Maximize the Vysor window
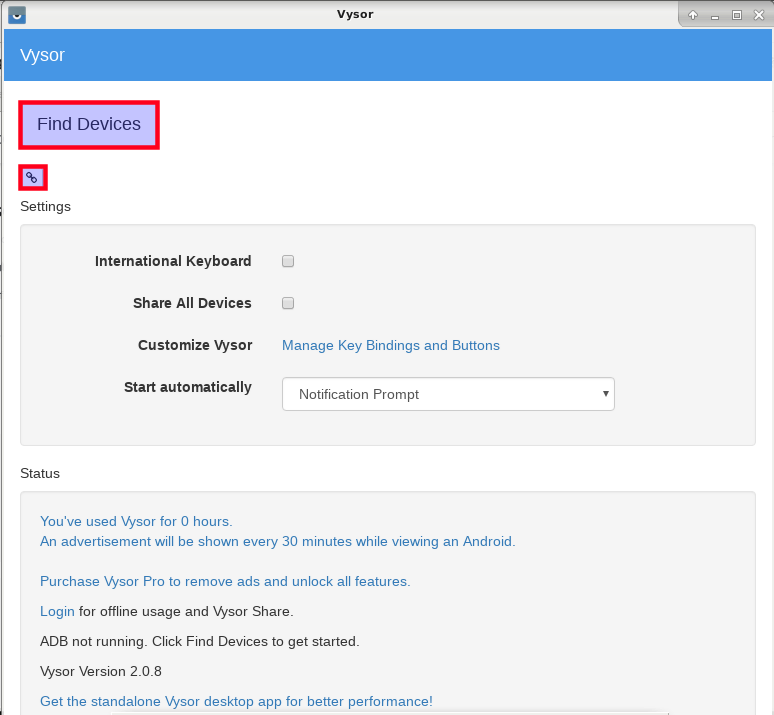 tap(737, 15)
